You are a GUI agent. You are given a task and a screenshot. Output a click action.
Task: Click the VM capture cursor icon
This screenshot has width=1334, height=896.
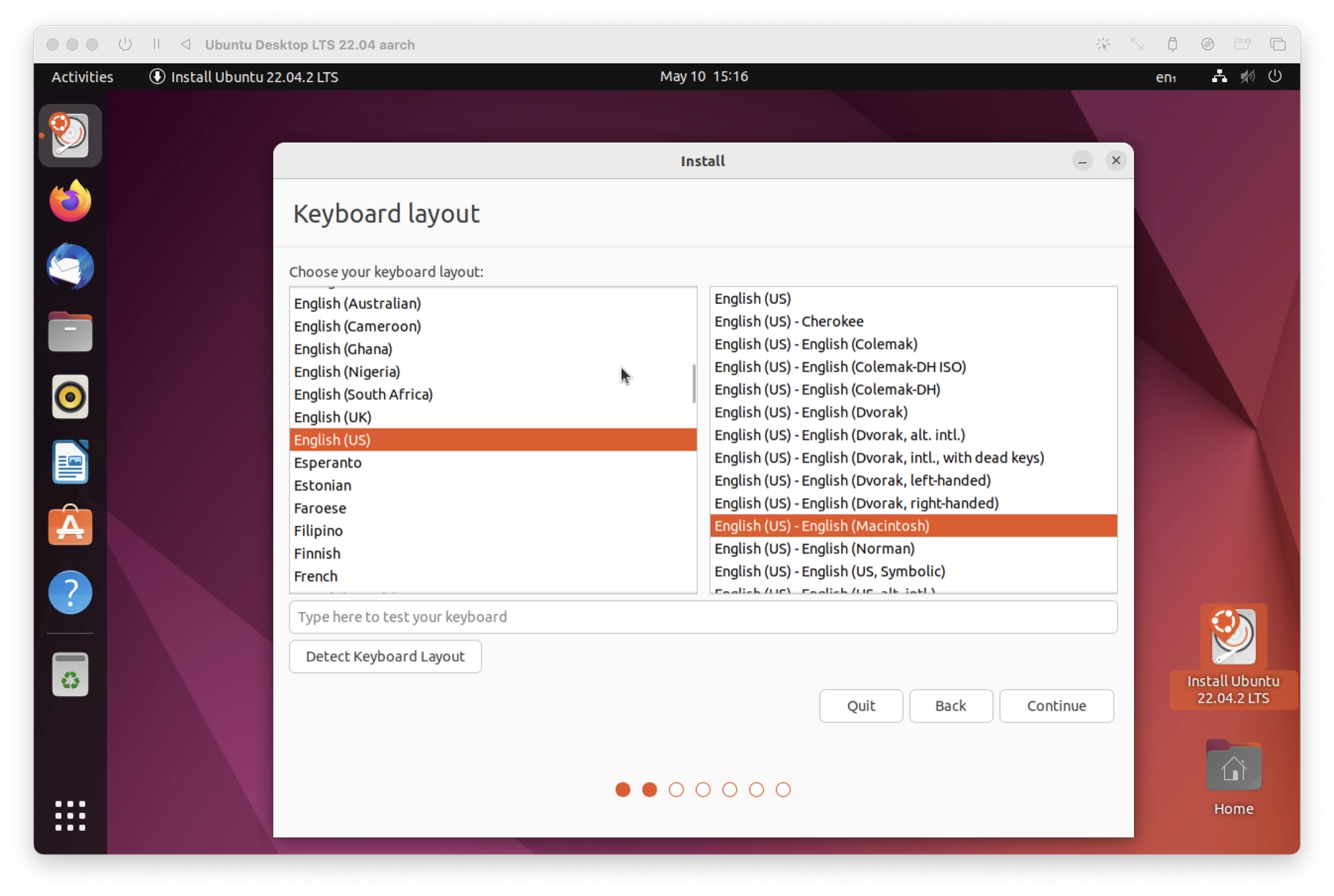coord(1103,44)
